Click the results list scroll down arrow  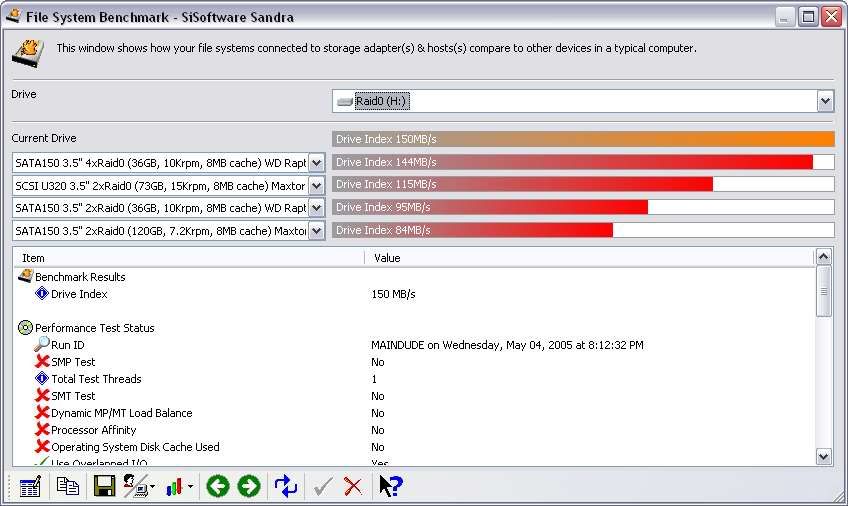[x=824, y=456]
